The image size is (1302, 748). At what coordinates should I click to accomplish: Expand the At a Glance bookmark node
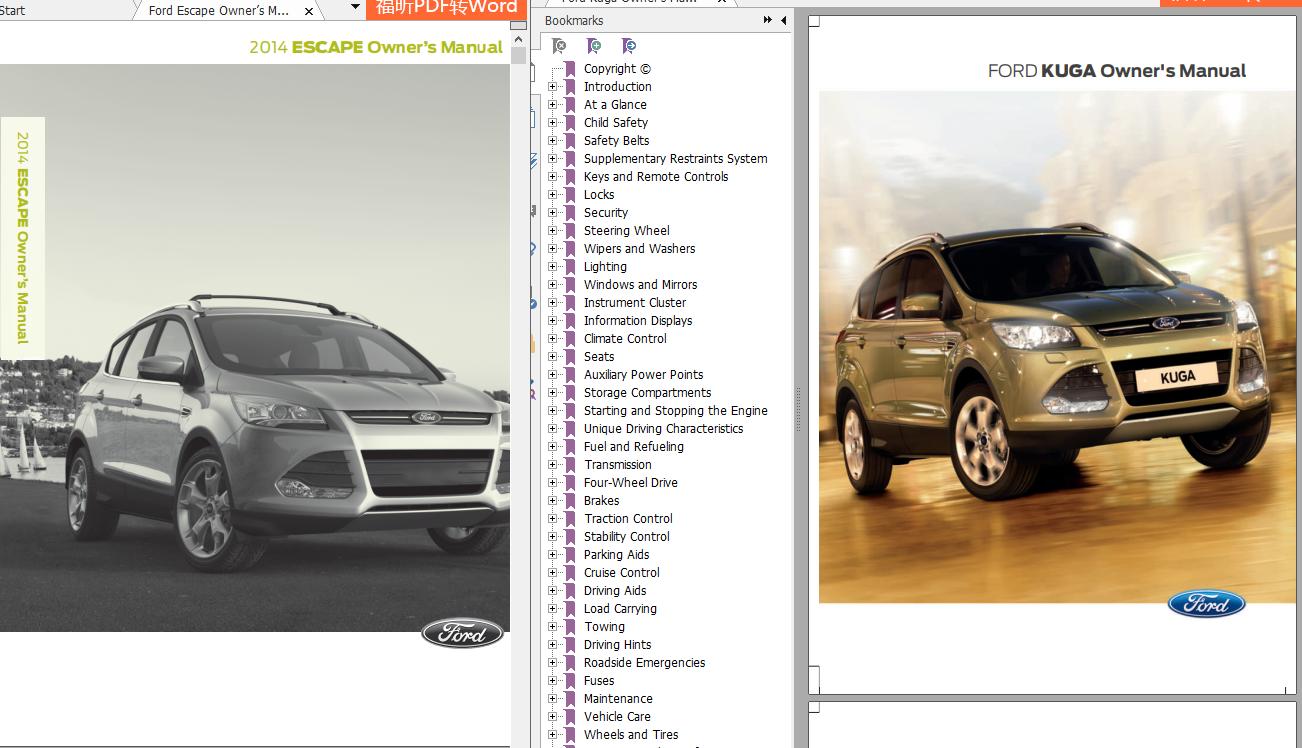[x=553, y=105]
